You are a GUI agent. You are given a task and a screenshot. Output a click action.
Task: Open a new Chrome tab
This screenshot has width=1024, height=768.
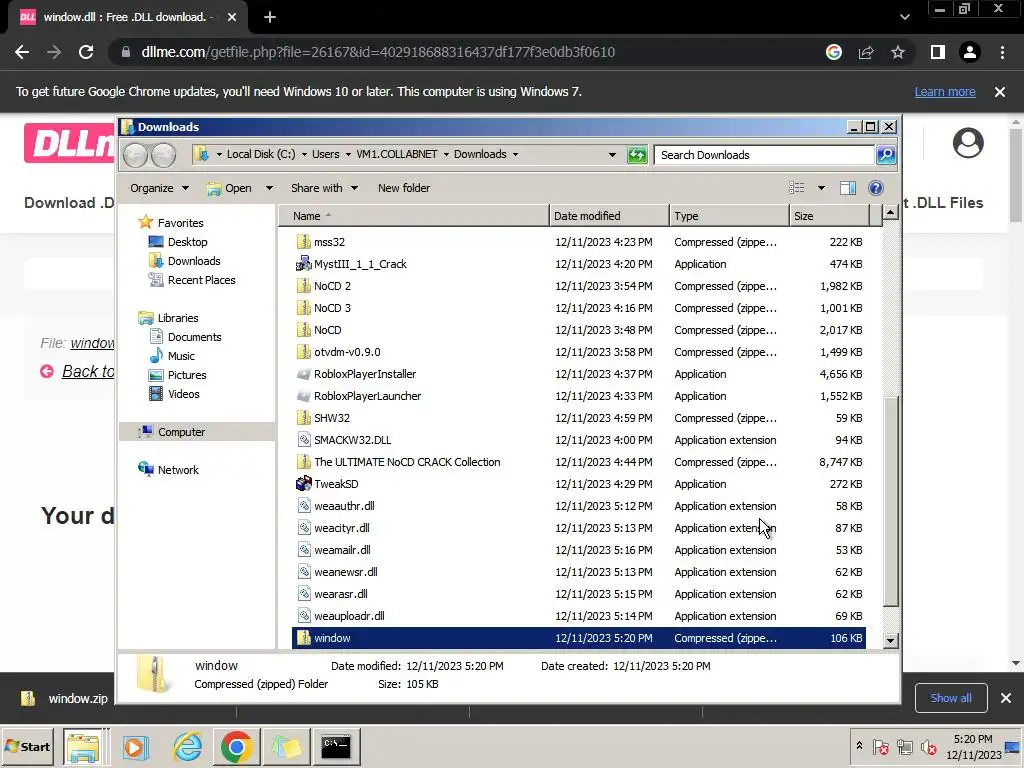pos(270,17)
